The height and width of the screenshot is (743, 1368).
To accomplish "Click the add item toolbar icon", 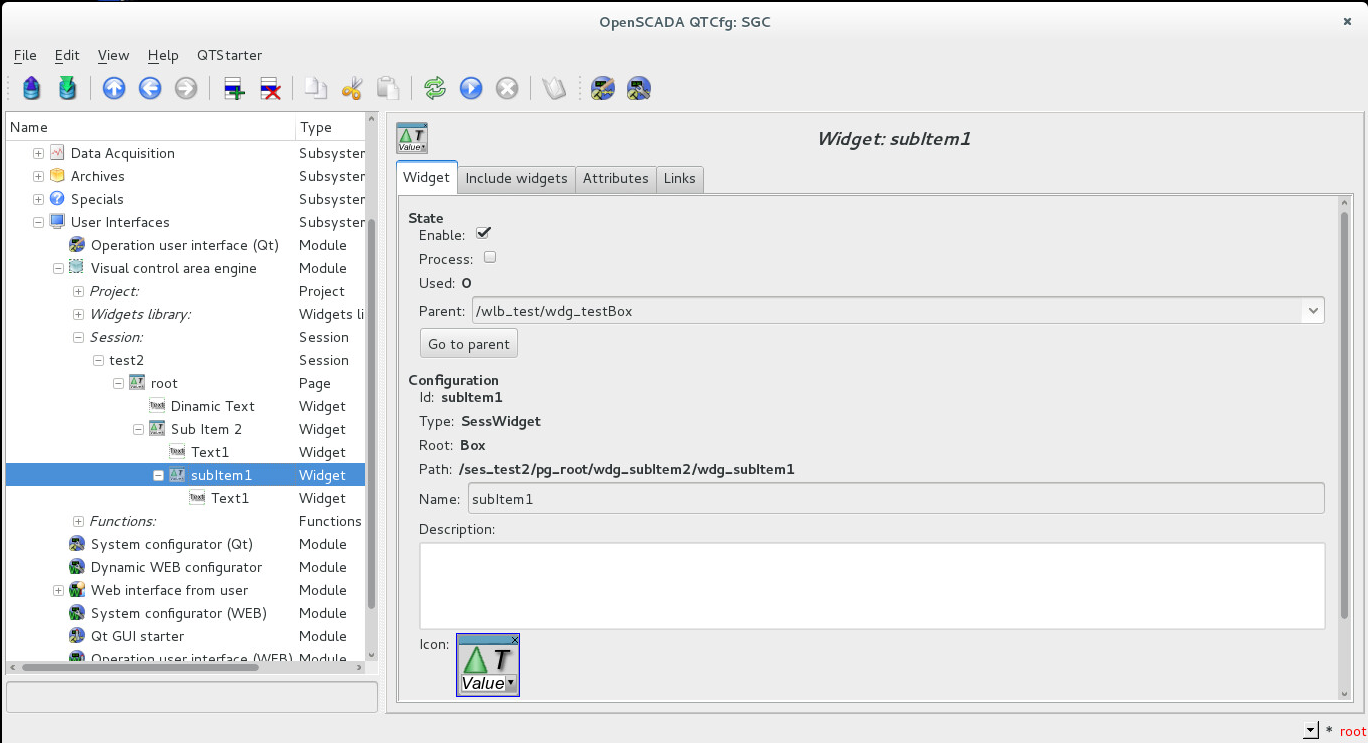I will 234,89.
